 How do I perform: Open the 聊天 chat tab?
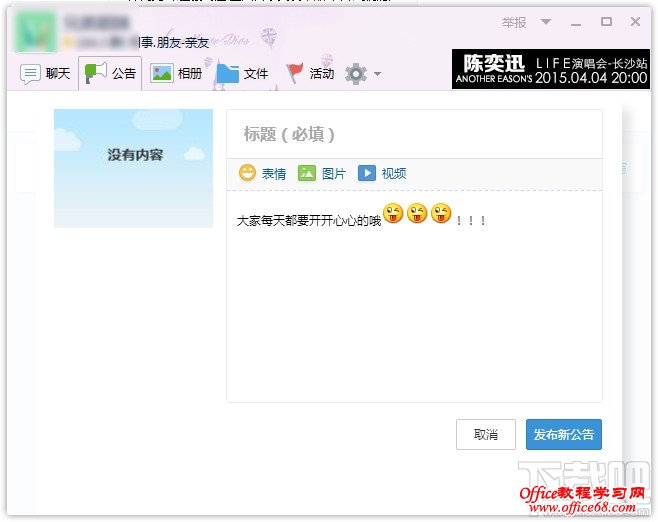tap(45, 74)
